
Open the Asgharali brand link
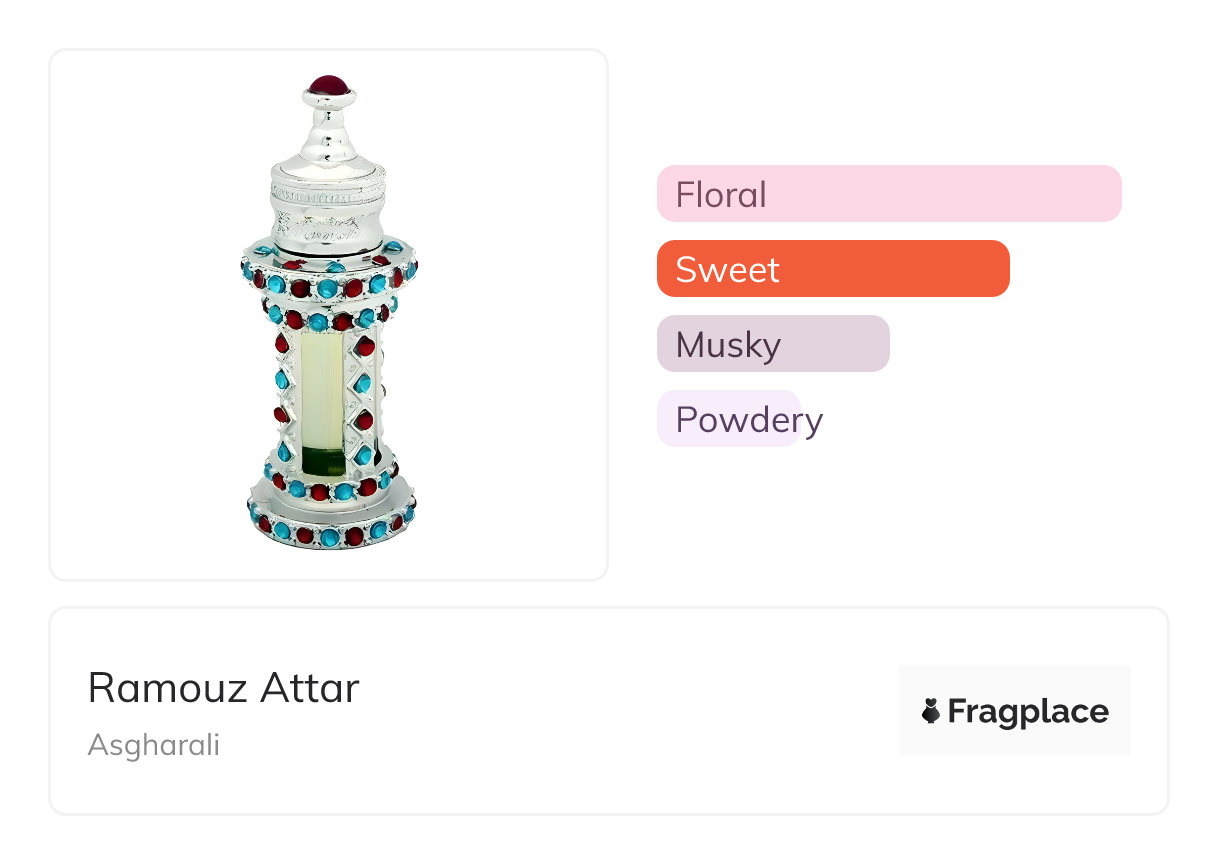click(x=154, y=745)
